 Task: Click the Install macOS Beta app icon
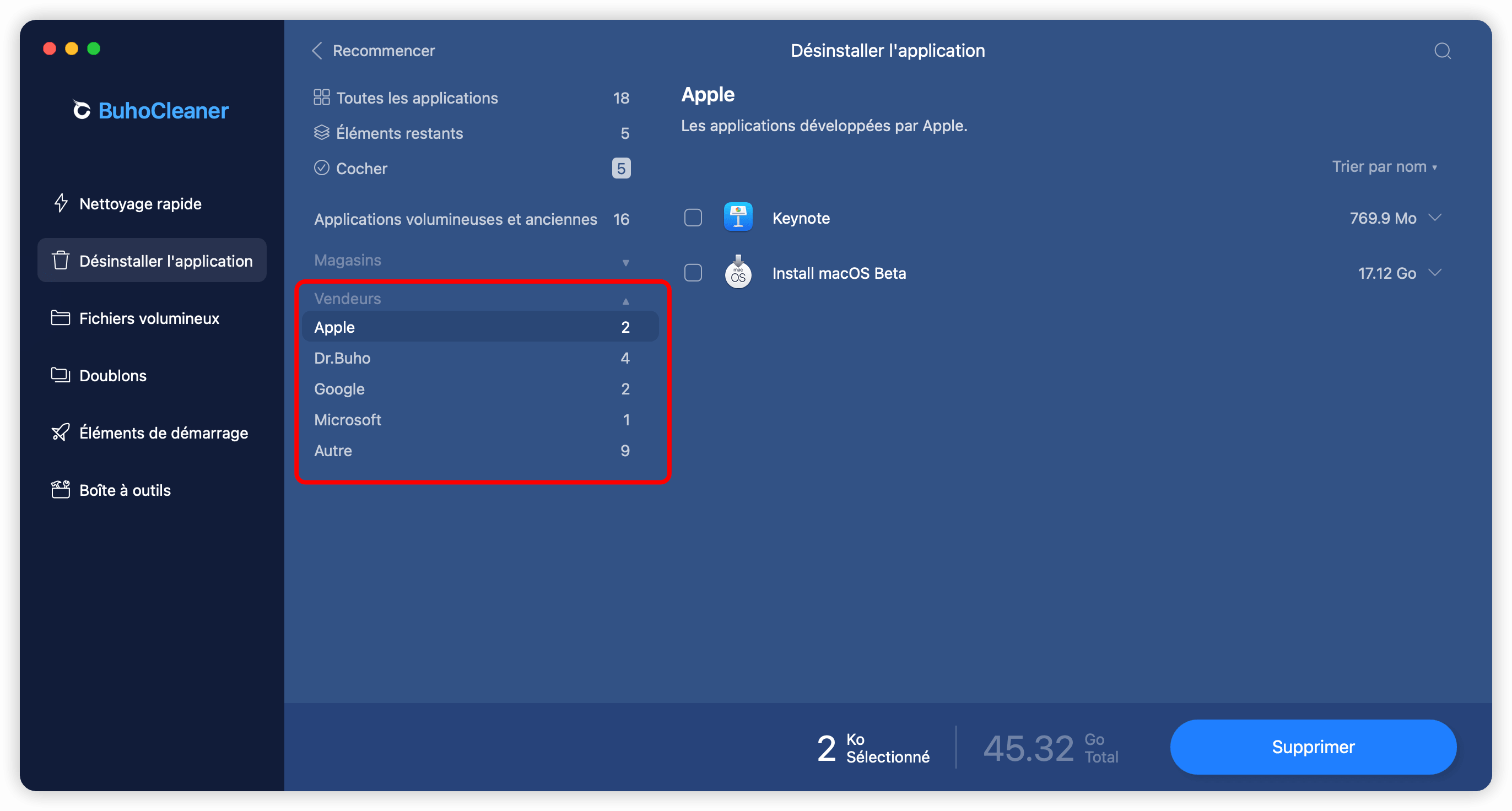(738, 272)
